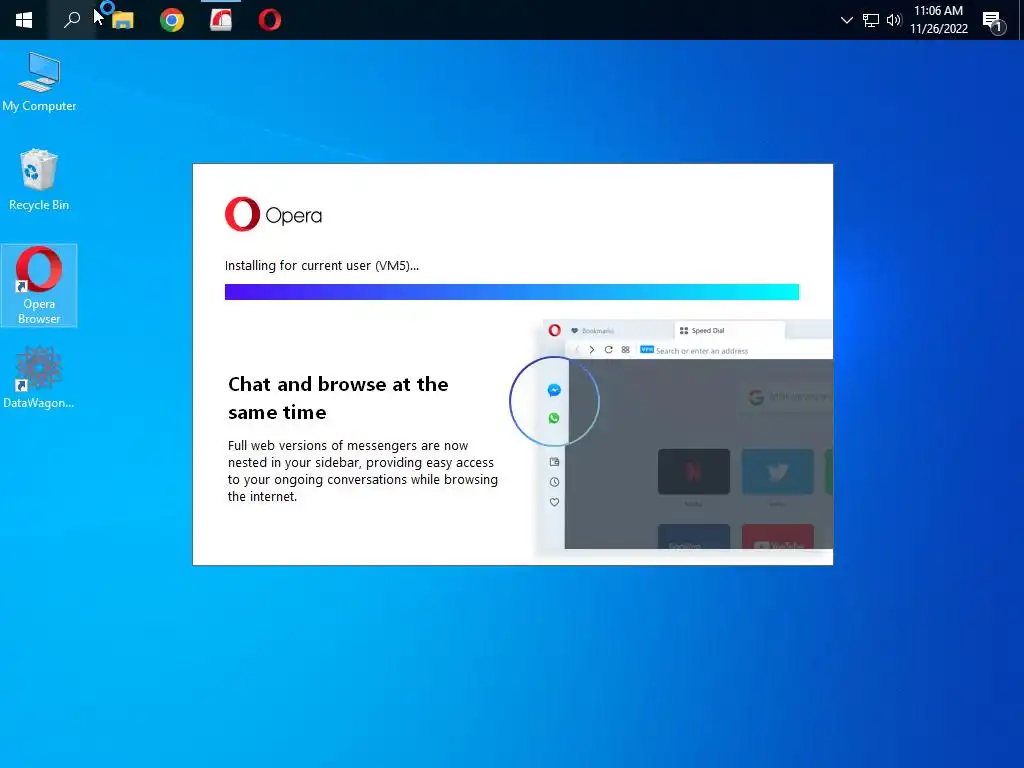Click Netflix speed dial tile
The width and height of the screenshot is (1024, 768).
click(x=694, y=472)
